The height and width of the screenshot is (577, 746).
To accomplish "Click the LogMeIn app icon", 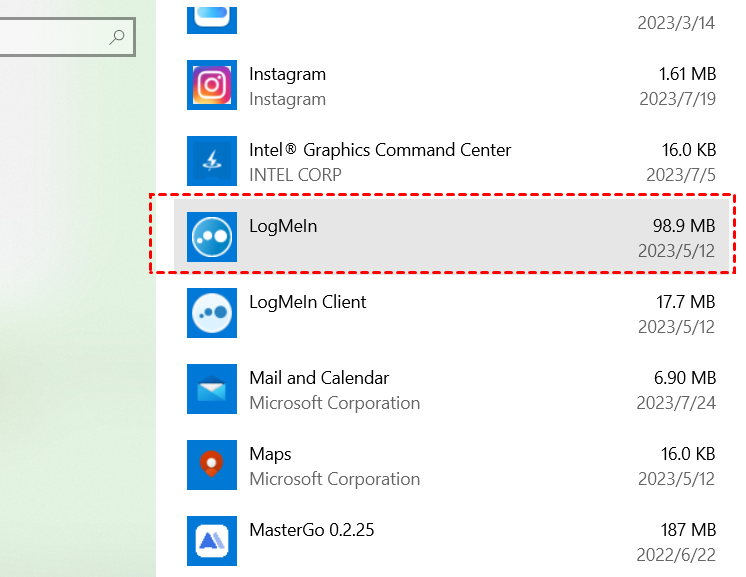I will (x=212, y=237).
